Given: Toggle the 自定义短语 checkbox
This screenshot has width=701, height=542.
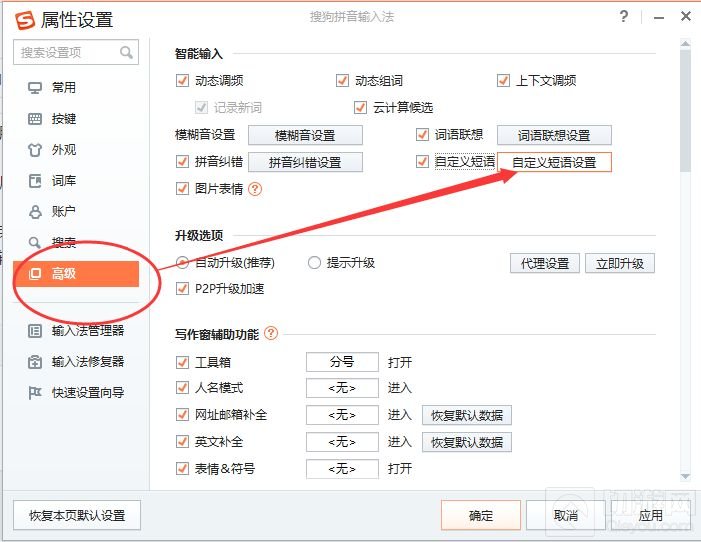Looking at the screenshot, I should point(422,161).
